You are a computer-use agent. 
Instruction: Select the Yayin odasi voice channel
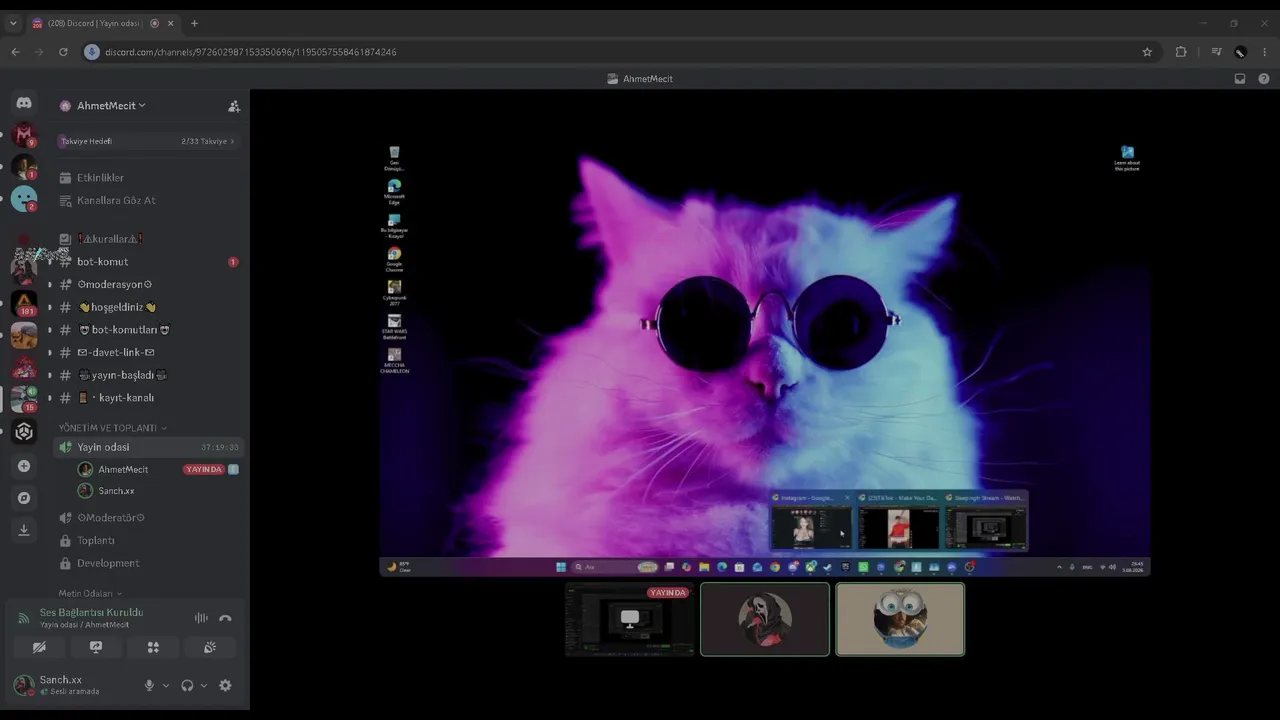(148, 447)
